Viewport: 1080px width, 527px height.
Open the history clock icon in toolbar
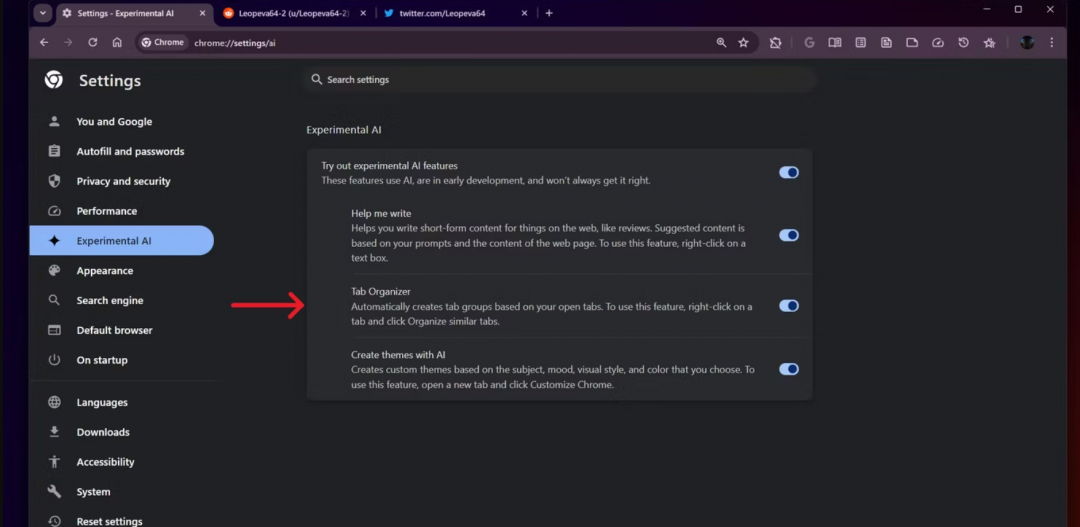click(963, 43)
